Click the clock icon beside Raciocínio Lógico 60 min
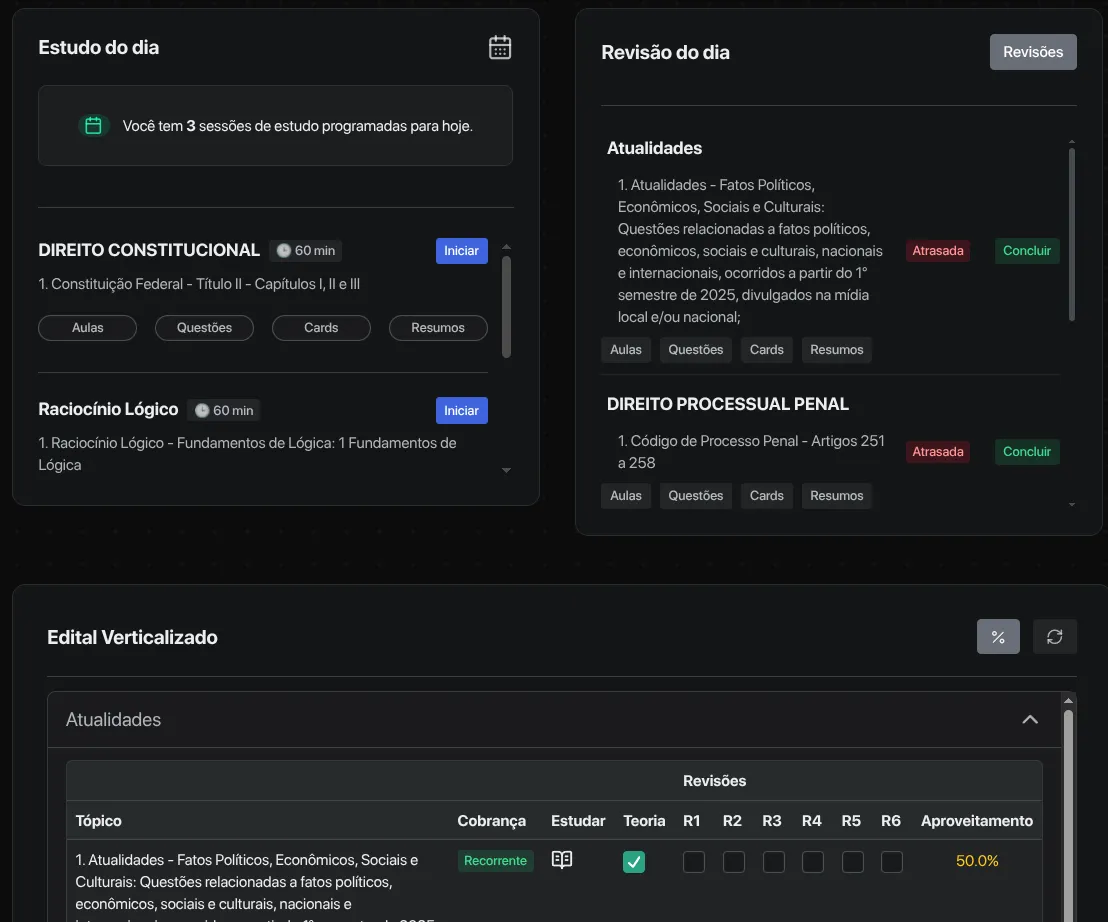 click(201, 410)
